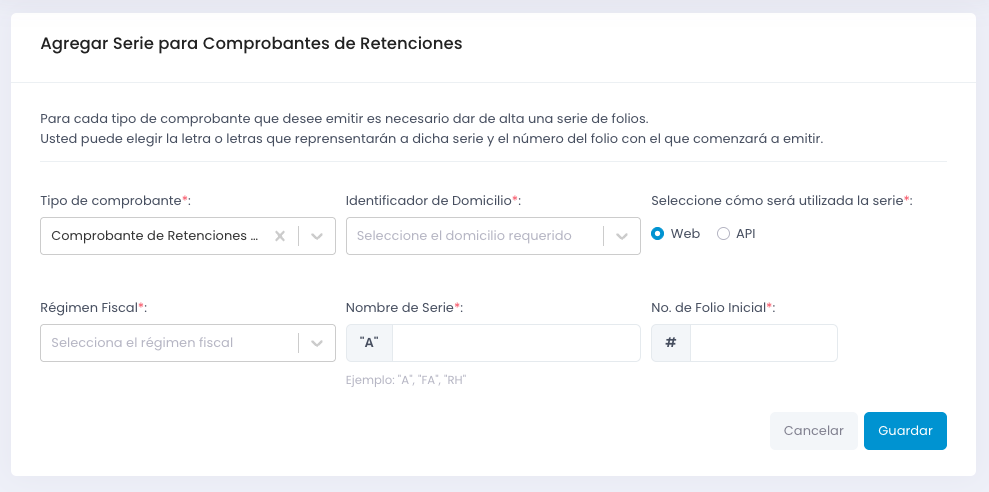
Task: Focus the No. de Folio Inicial field
Action: (763, 343)
